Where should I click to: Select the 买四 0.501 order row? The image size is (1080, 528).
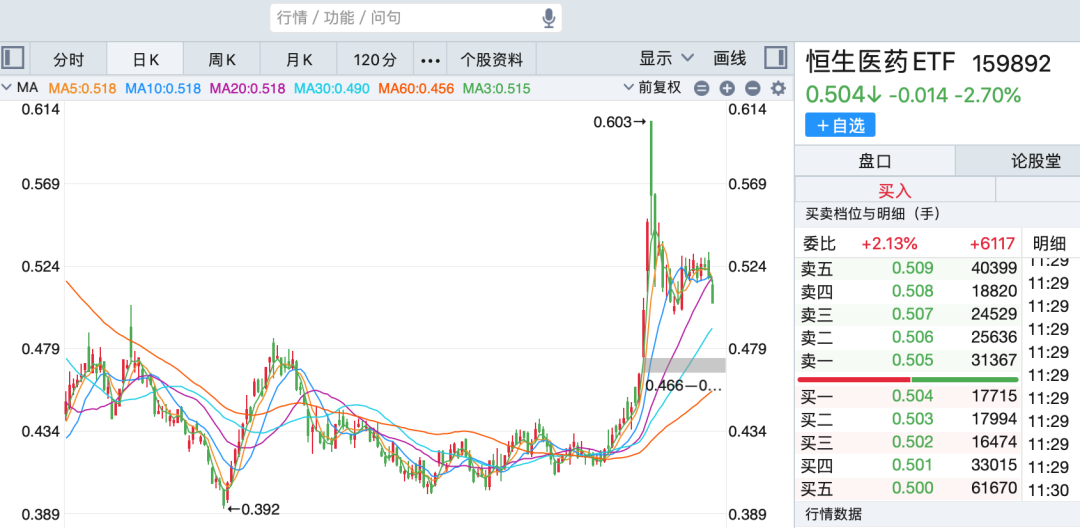pos(908,466)
